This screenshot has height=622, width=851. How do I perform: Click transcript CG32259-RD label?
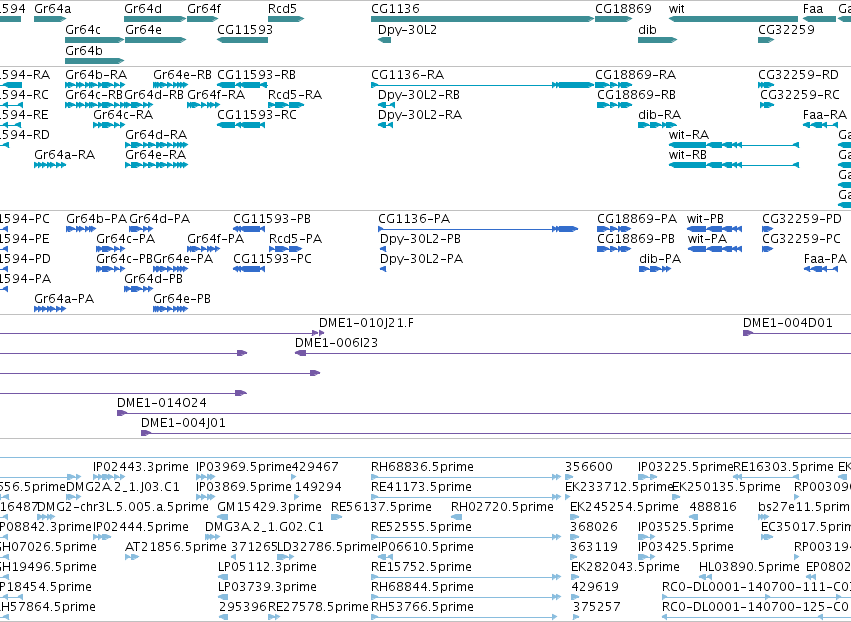[798, 75]
